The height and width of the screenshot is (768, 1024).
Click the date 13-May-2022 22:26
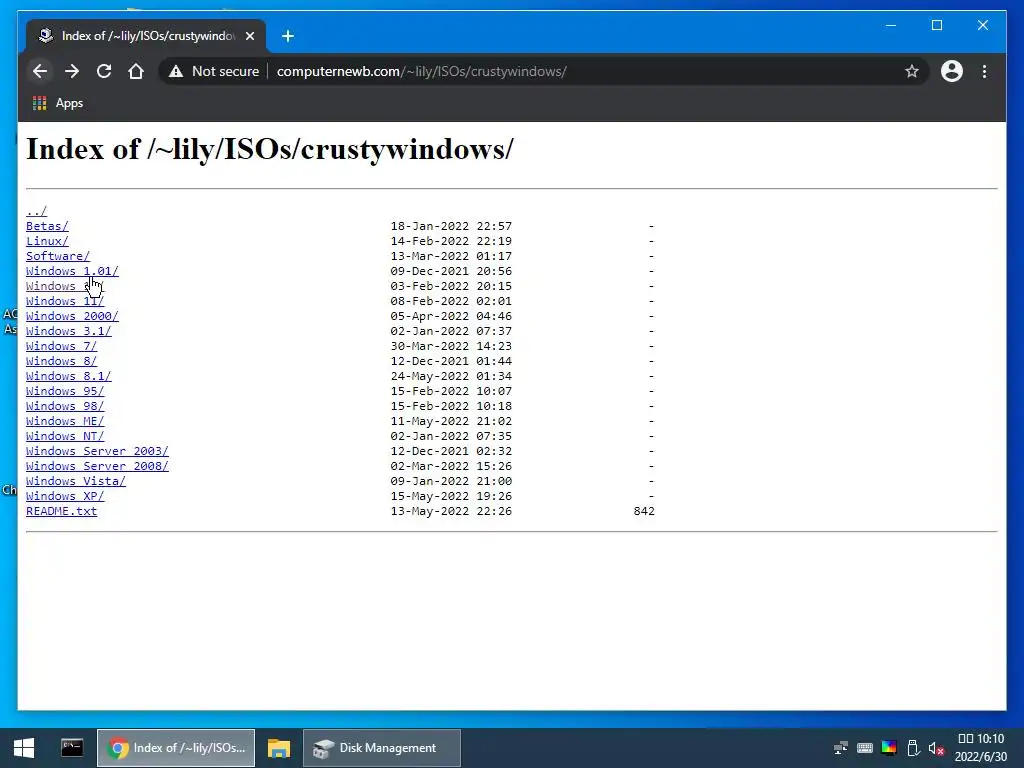451,511
